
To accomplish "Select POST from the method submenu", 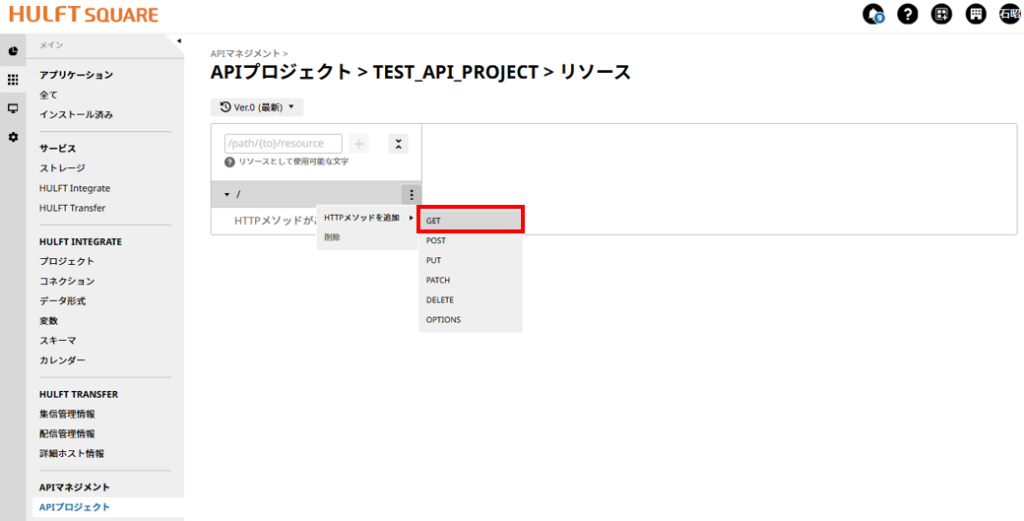I will pos(470,240).
